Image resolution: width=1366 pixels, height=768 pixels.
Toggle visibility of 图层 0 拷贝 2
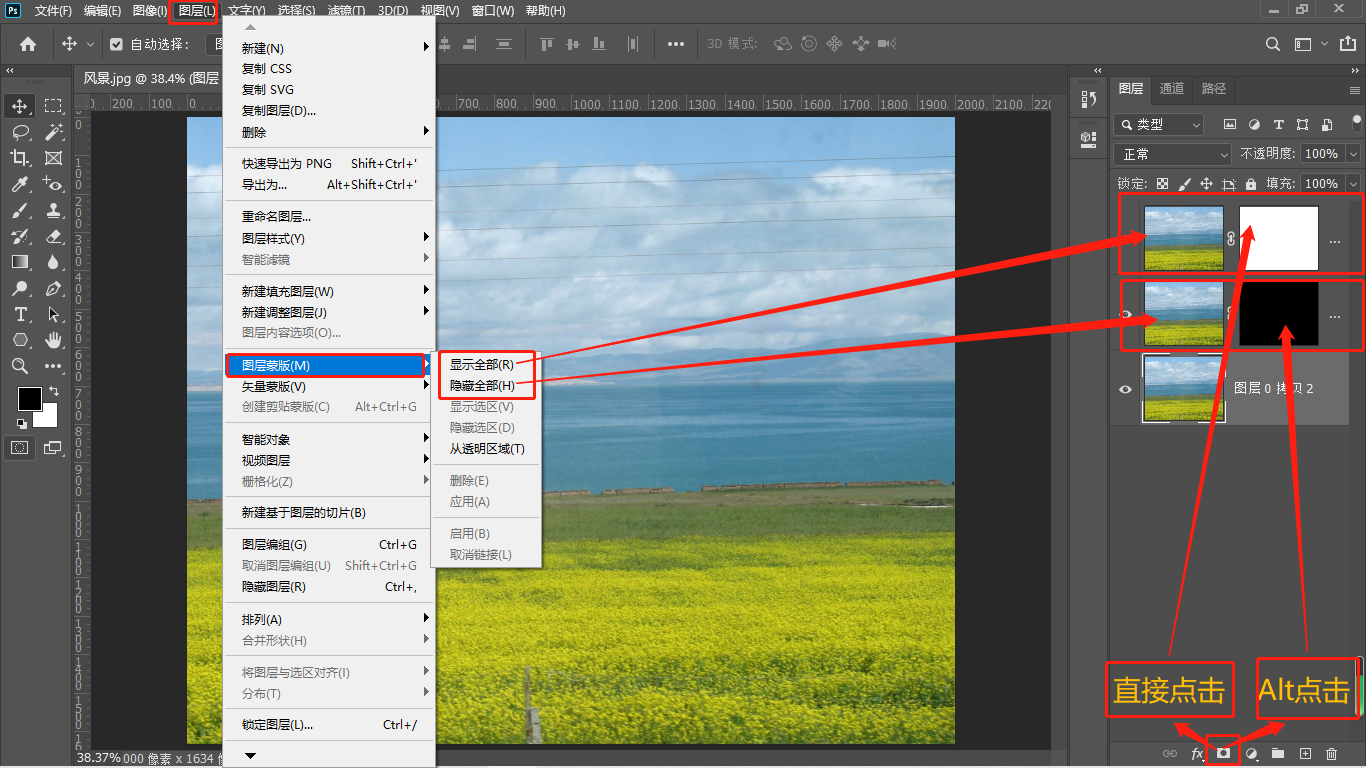pyautogui.click(x=1126, y=389)
